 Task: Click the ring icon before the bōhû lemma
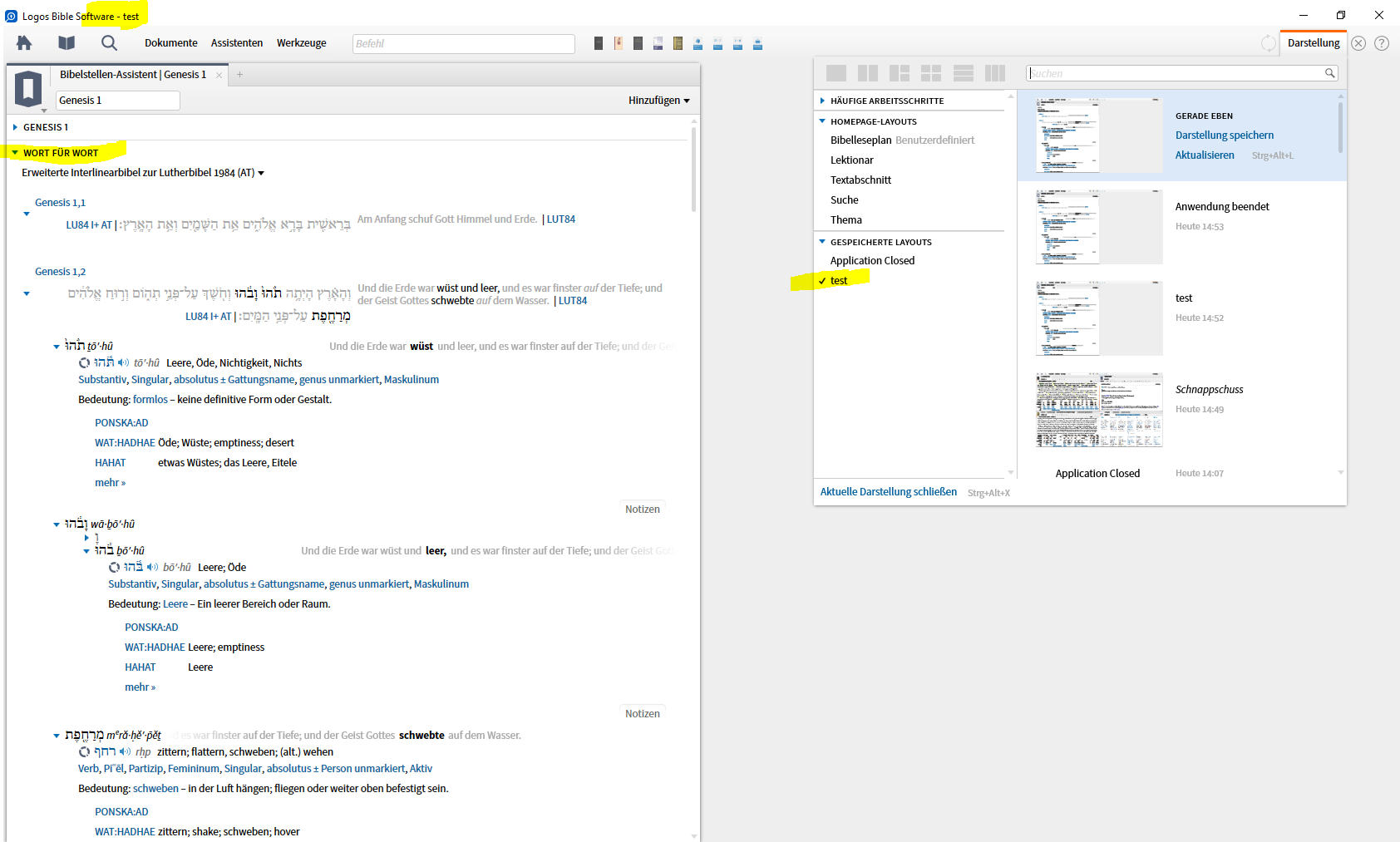(114, 567)
